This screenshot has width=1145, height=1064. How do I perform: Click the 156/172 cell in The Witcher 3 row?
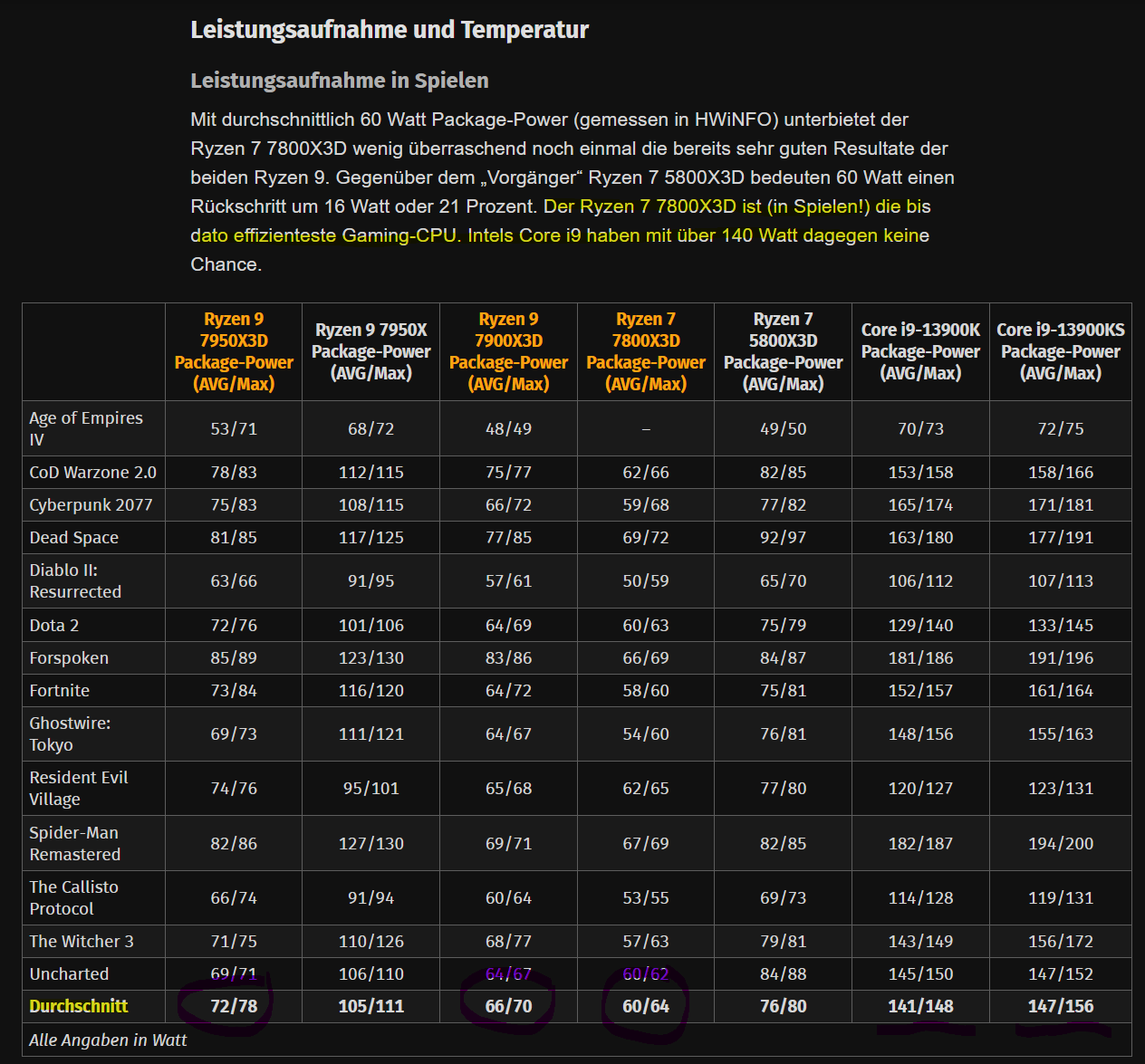pyautogui.click(x=1061, y=941)
